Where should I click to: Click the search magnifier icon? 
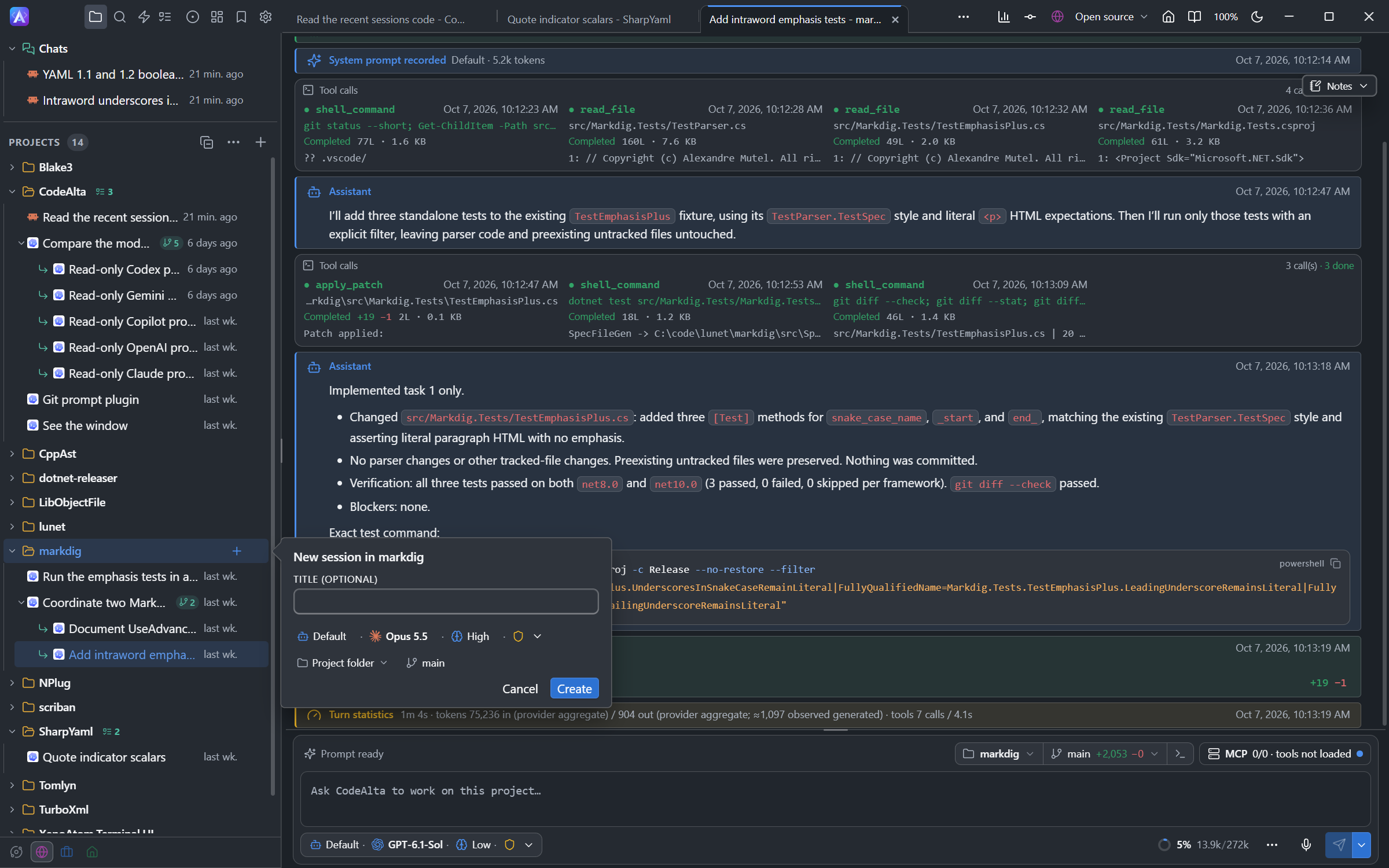pos(120,17)
